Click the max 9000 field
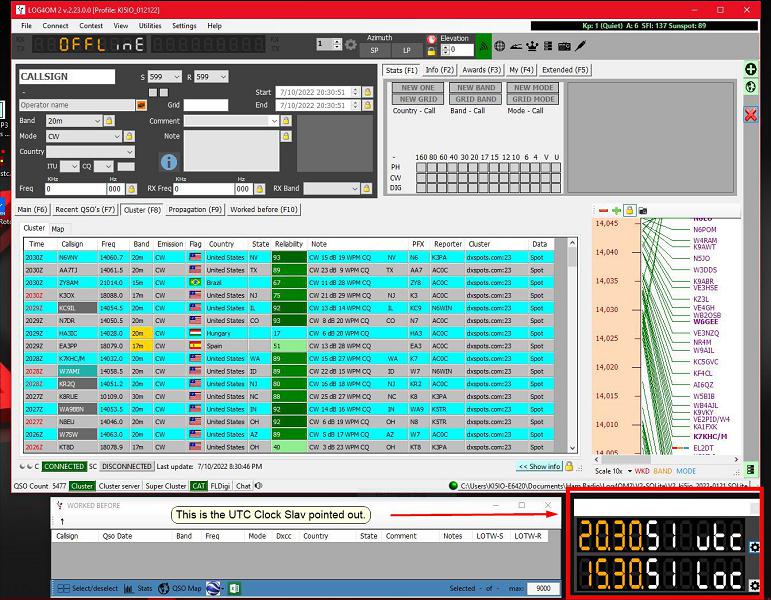Screen dimensions: 771x600 543,588
